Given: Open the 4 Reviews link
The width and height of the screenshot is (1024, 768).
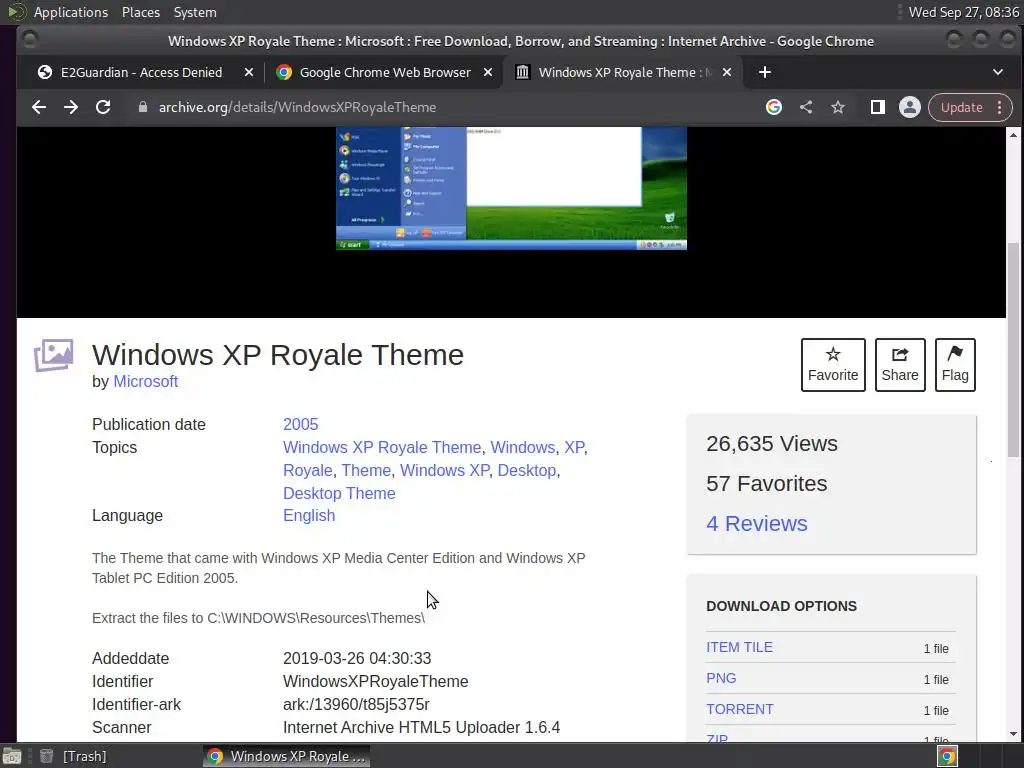Looking at the screenshot, I should click(x=756, y=523).
